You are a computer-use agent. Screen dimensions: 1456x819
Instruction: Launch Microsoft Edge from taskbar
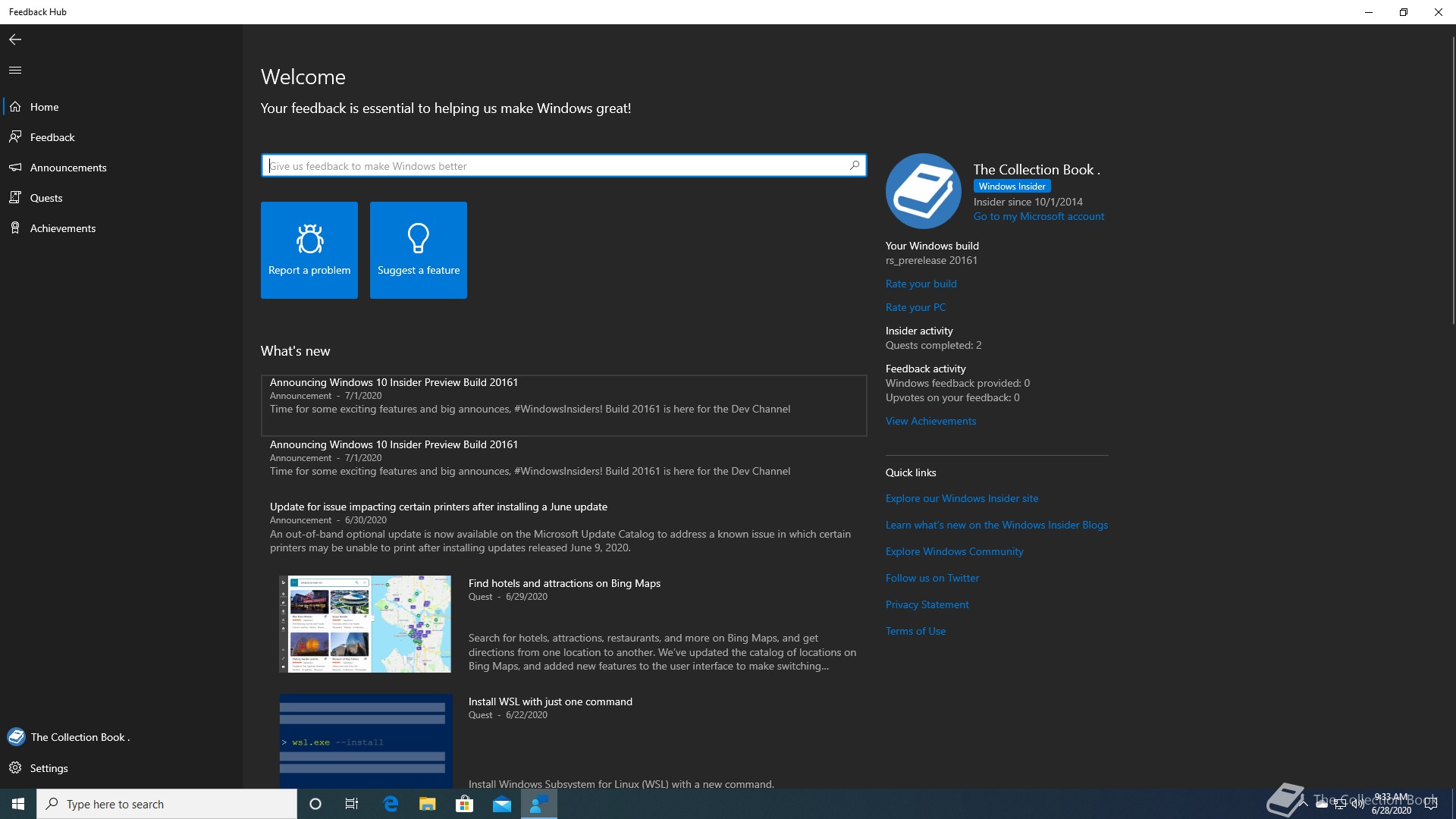pyautogui.click(x=391, y=804)
